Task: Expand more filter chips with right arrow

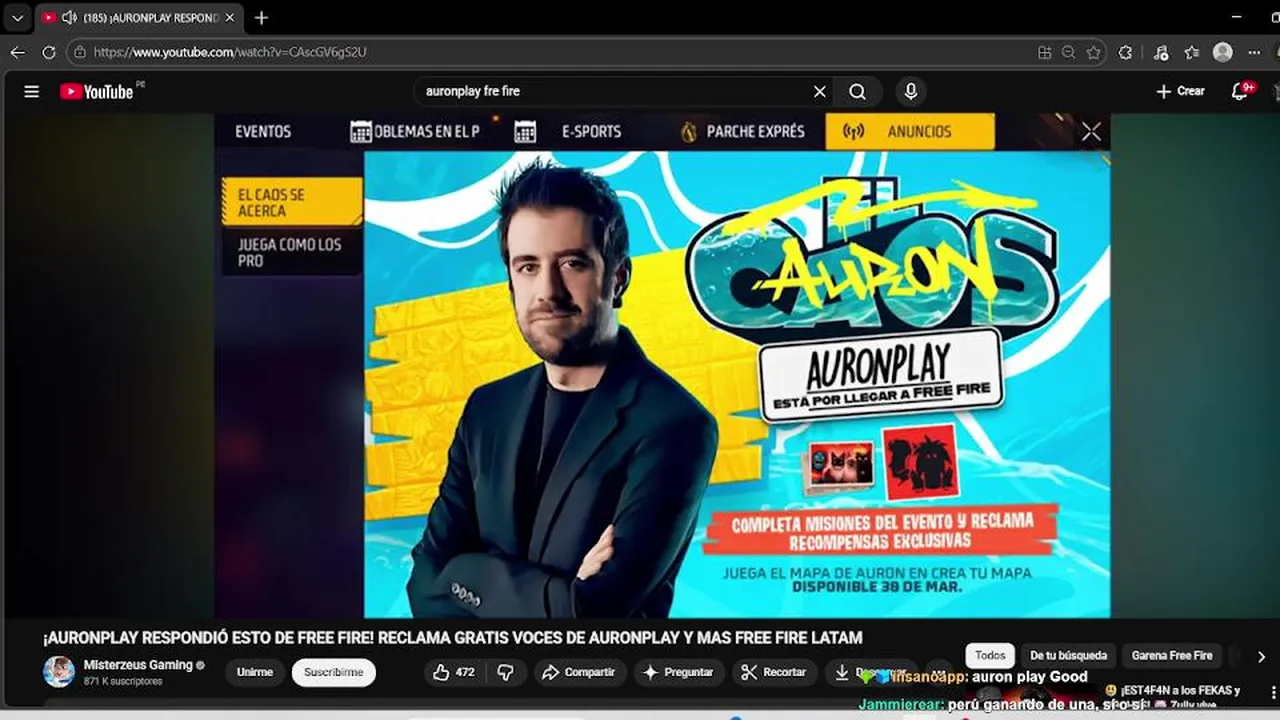Action: click(1261, 656)
